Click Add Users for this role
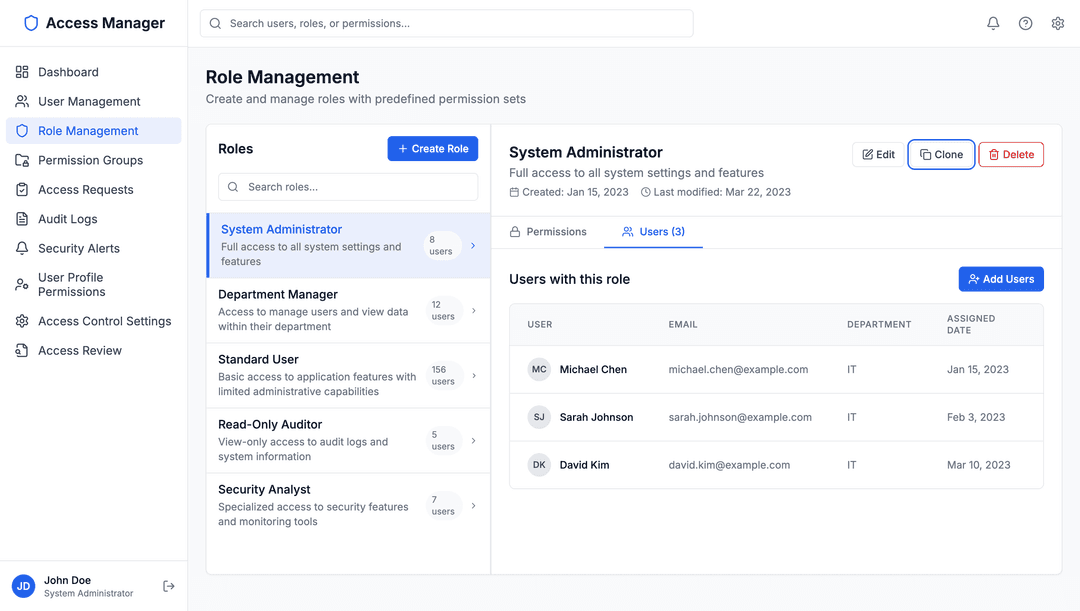This screenshot has height=611, width=1080. point(1001,279)
